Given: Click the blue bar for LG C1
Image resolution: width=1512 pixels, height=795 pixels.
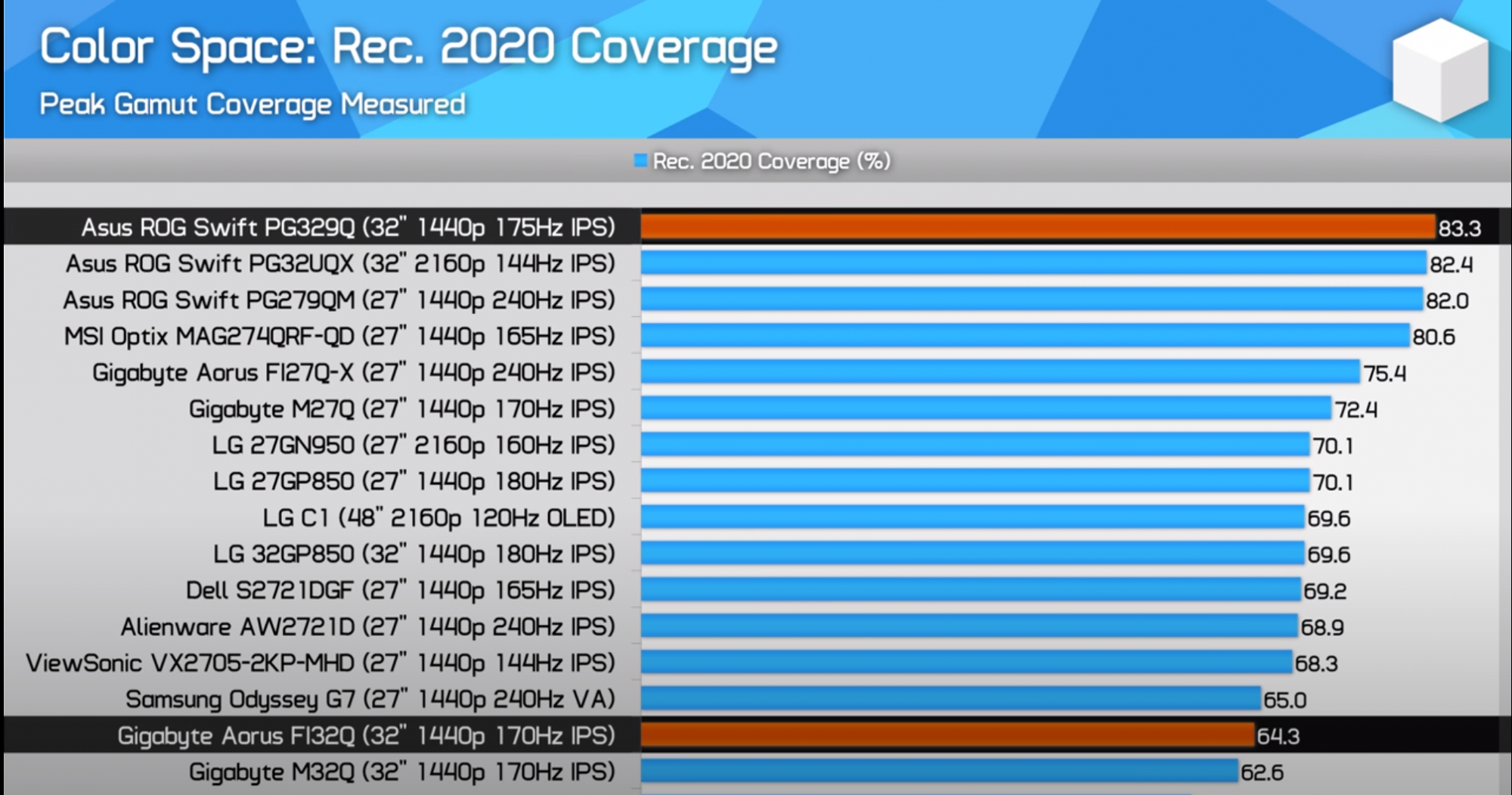Looking at the screenshot, I should tap(973, 517).
